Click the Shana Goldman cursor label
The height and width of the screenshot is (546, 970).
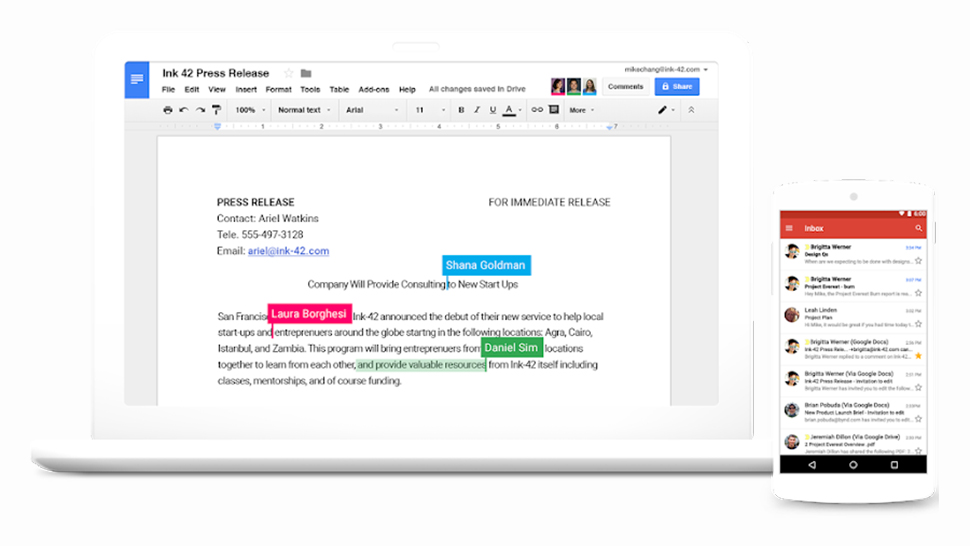[486, 265]
